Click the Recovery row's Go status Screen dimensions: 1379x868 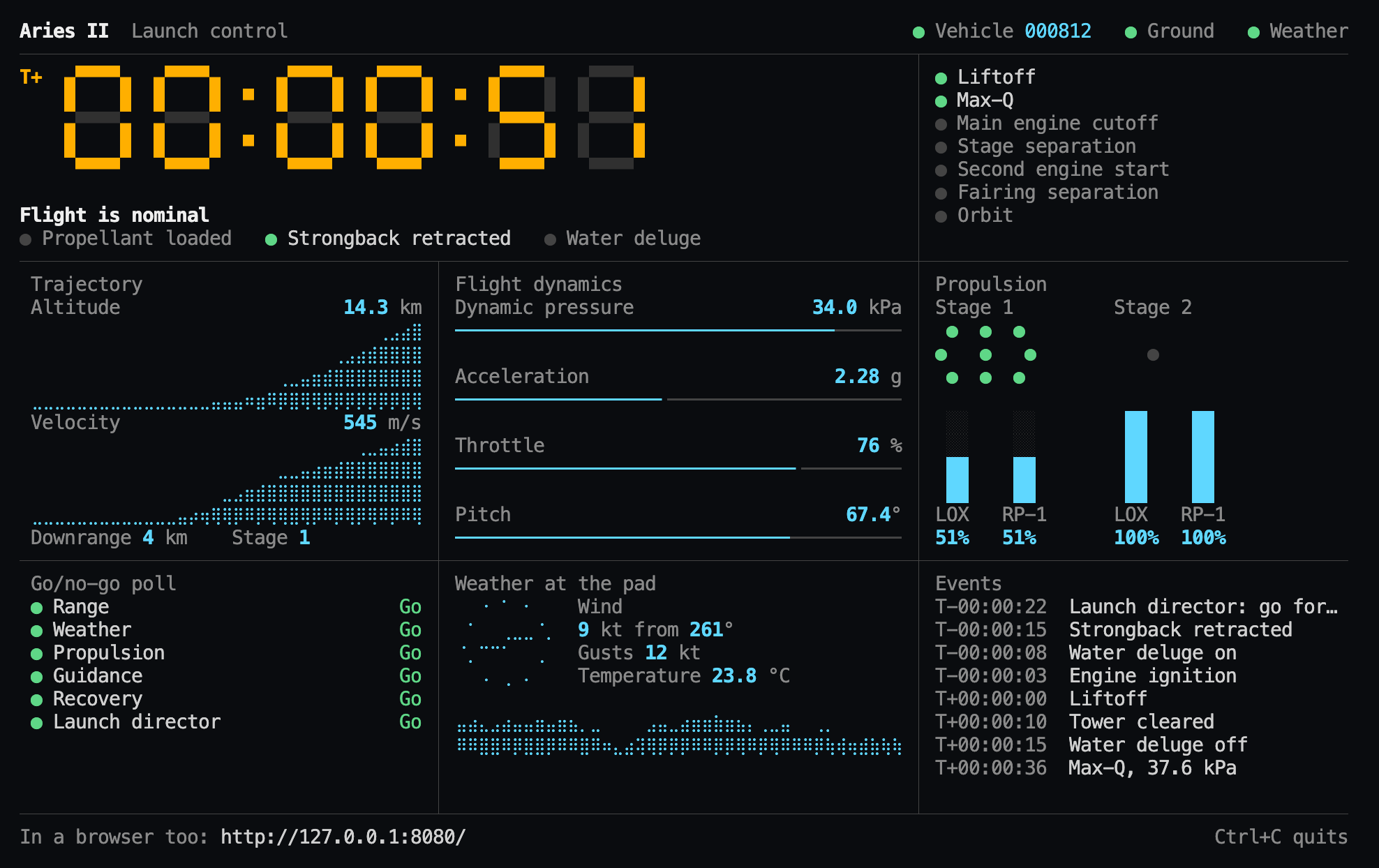click(x=410, y=698)
